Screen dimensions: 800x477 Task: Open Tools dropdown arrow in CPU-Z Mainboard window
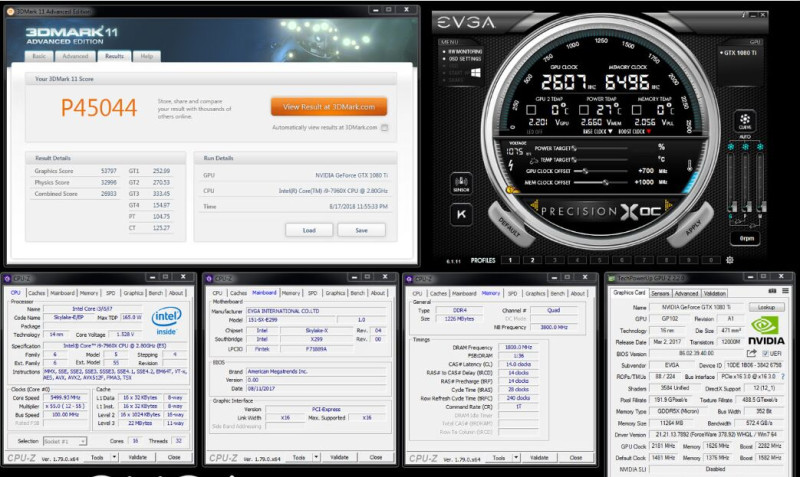pyautogui.click(x=316, y=457)
